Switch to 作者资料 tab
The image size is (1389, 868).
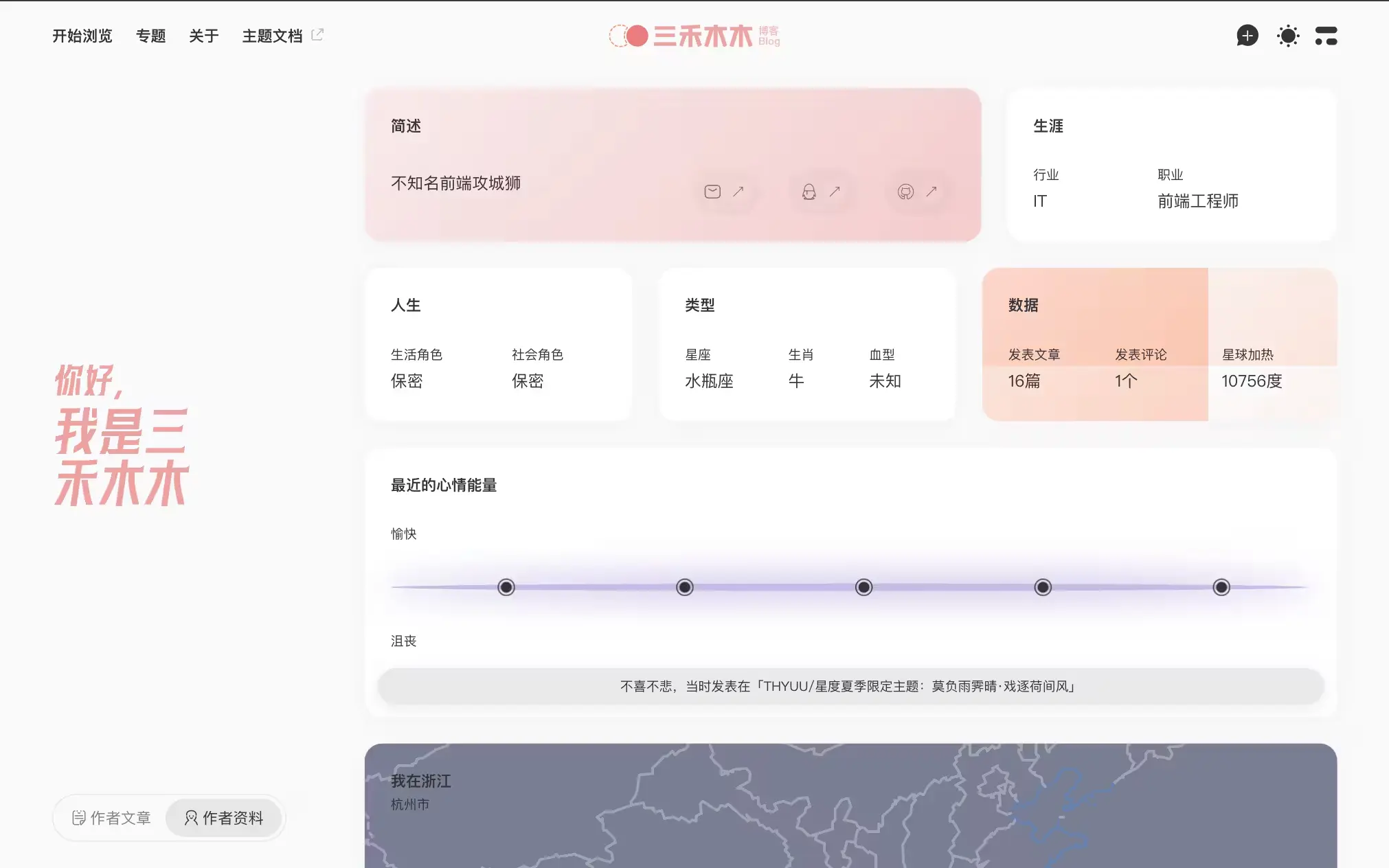pos(224,818)
